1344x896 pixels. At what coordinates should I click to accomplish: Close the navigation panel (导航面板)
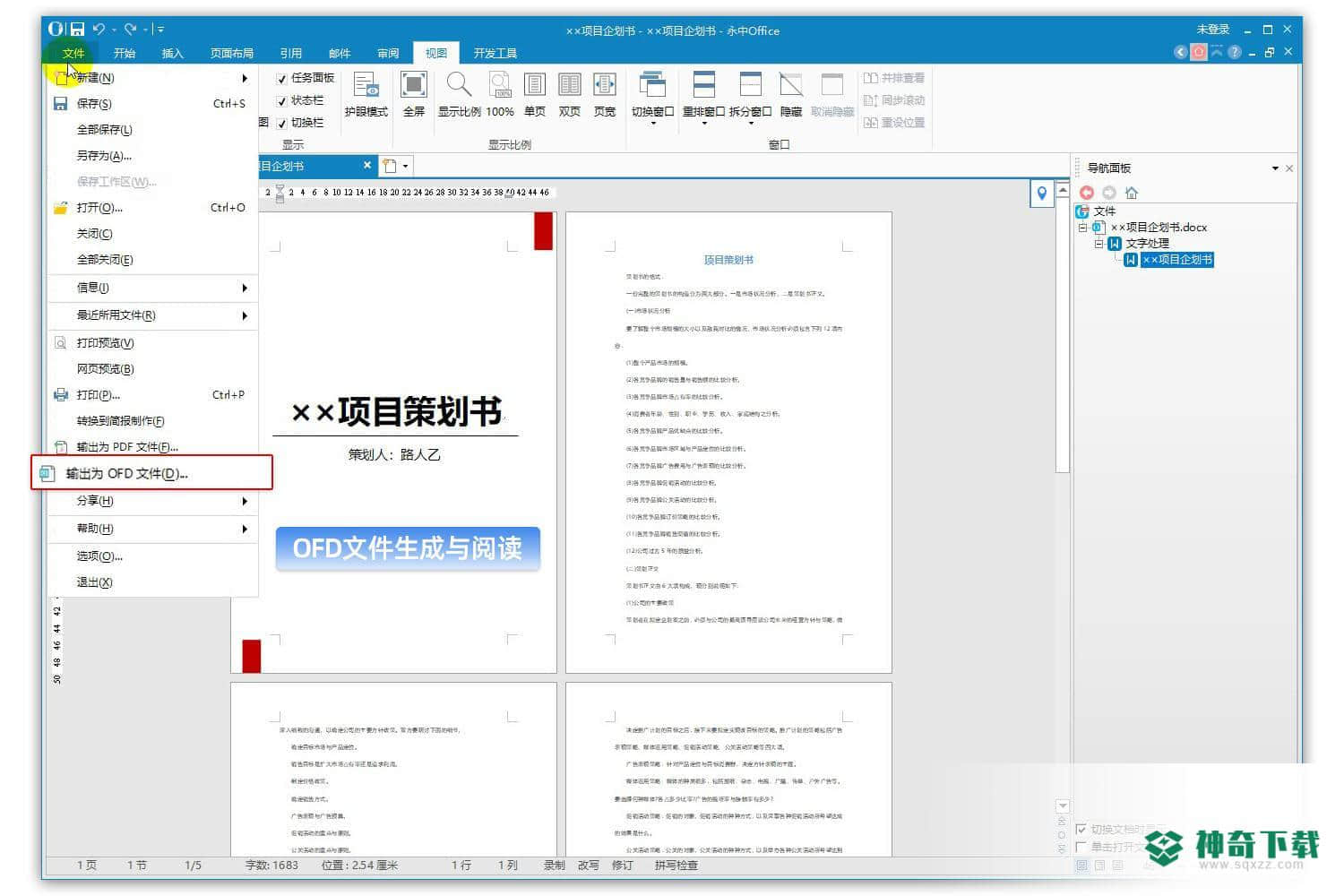1289,168
